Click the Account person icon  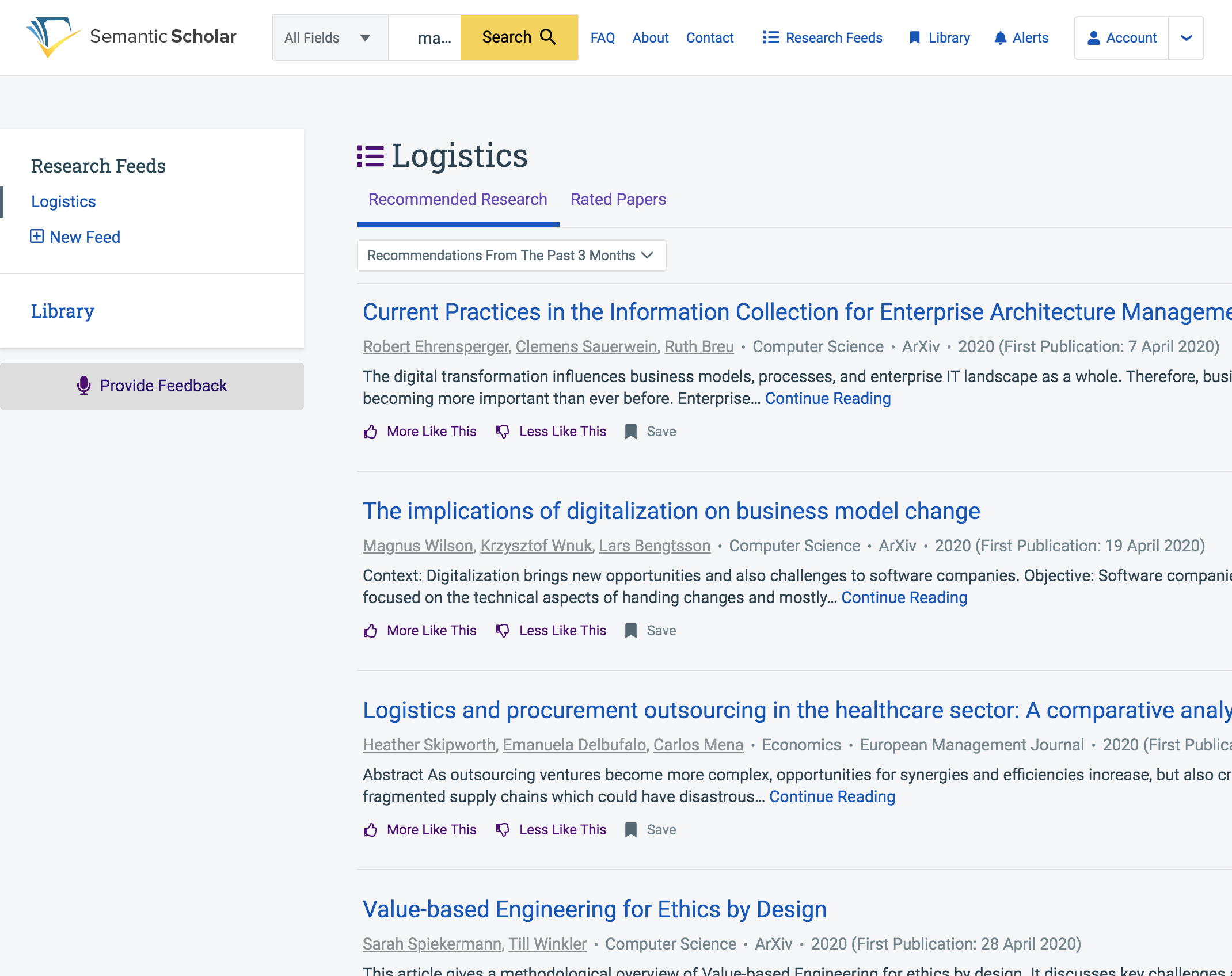click(x=1093, y=38)
